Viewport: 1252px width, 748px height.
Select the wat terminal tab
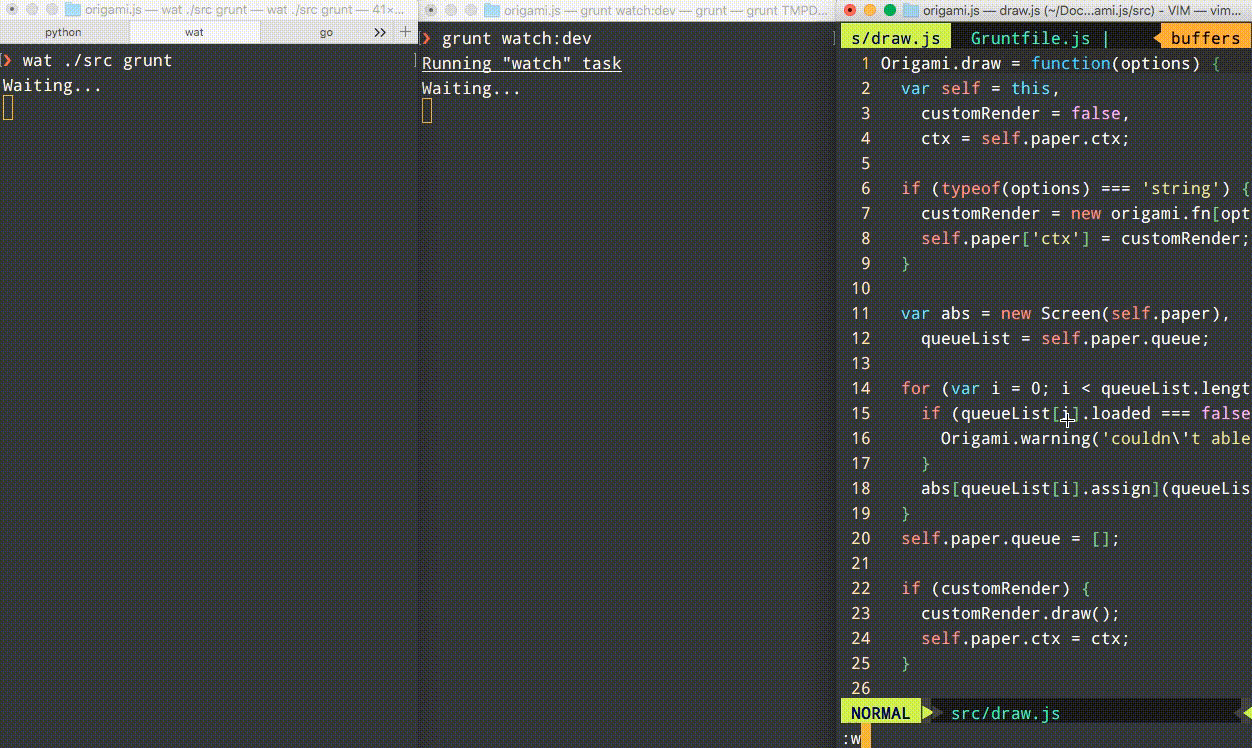coord(194,32)
